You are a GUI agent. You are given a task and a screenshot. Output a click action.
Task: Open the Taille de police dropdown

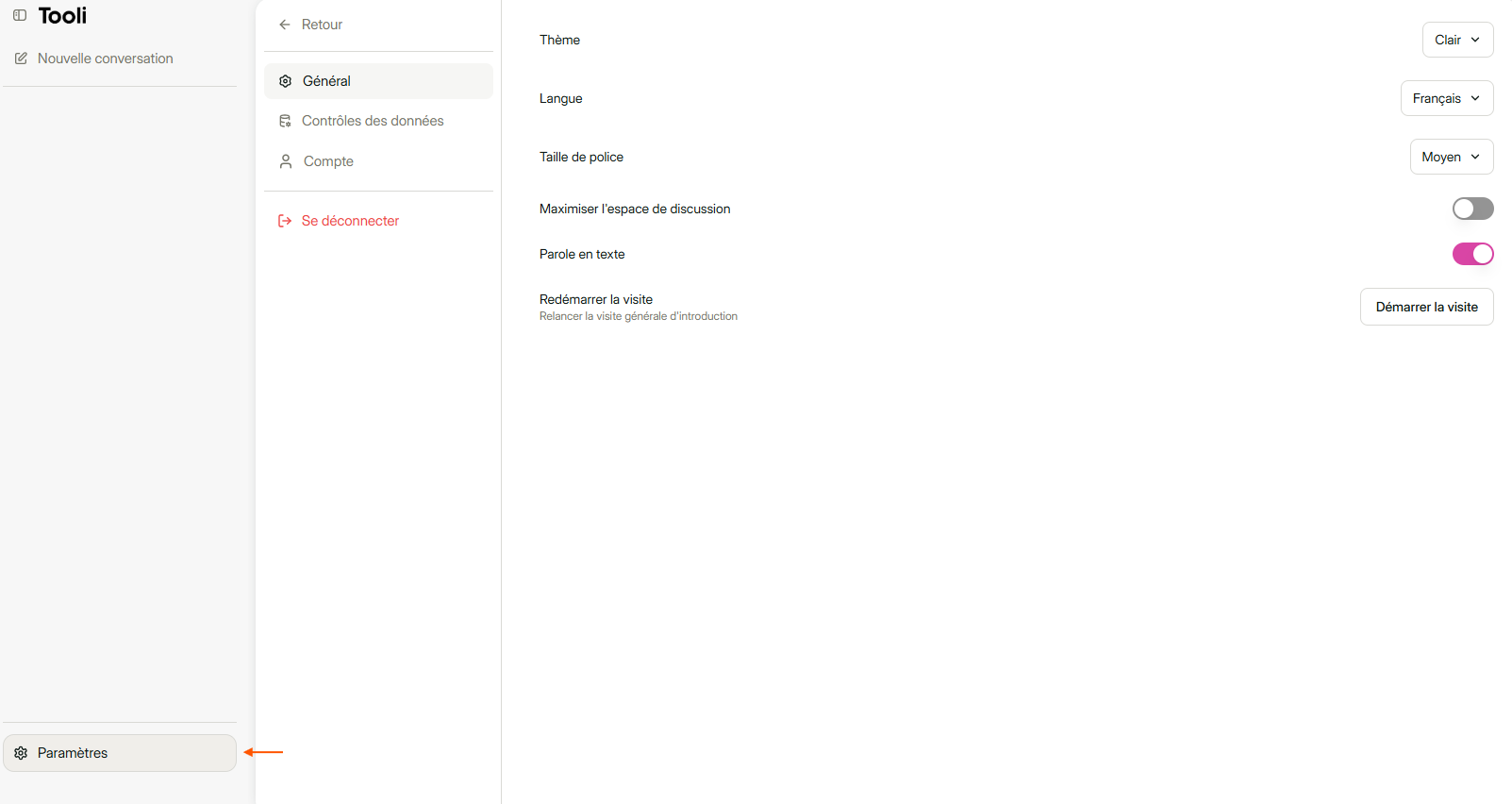click(x=1452, y=157)
